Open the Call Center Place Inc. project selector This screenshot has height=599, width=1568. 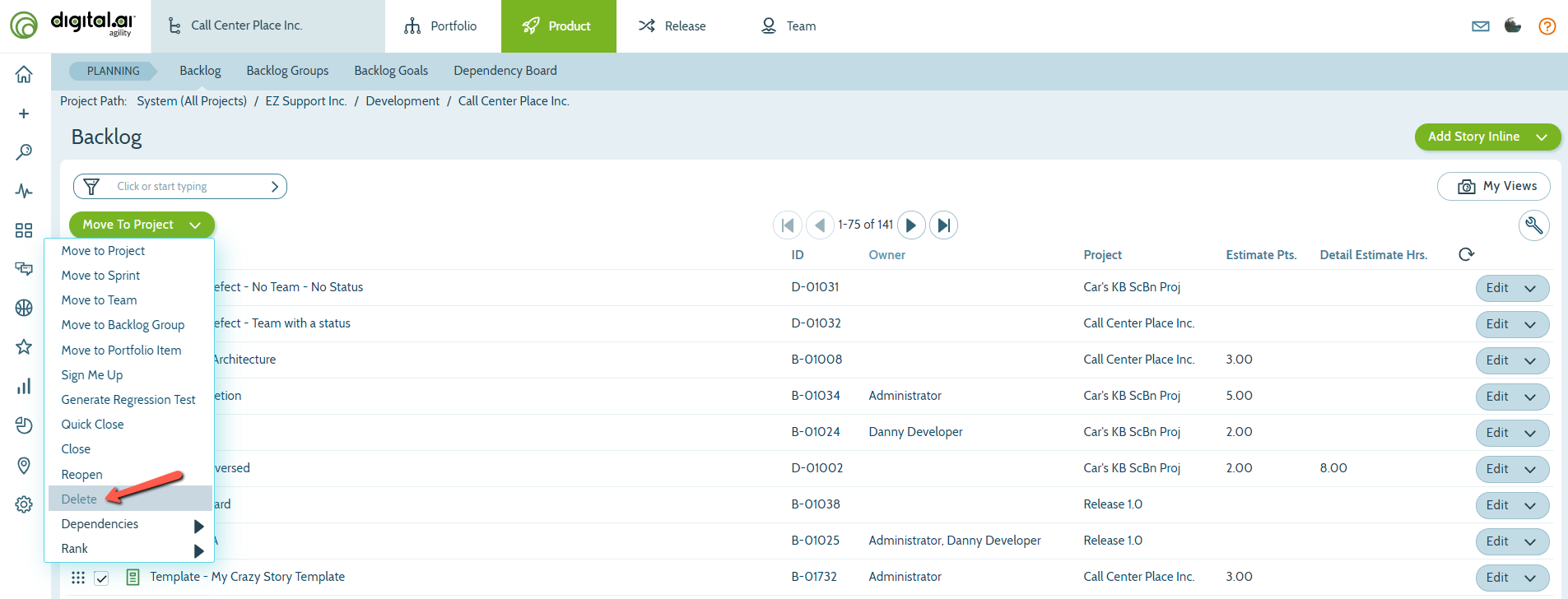tap(268, 26)
